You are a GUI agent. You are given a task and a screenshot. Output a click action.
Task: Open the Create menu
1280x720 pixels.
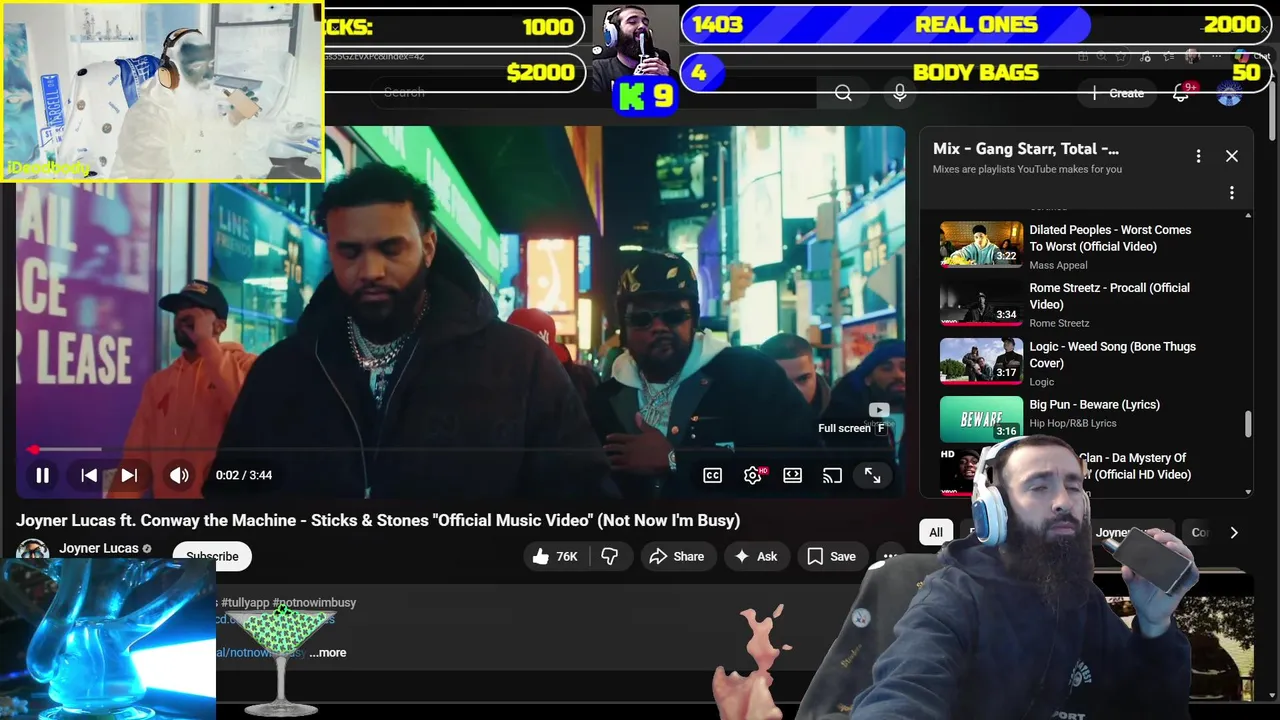point(1118,93)
